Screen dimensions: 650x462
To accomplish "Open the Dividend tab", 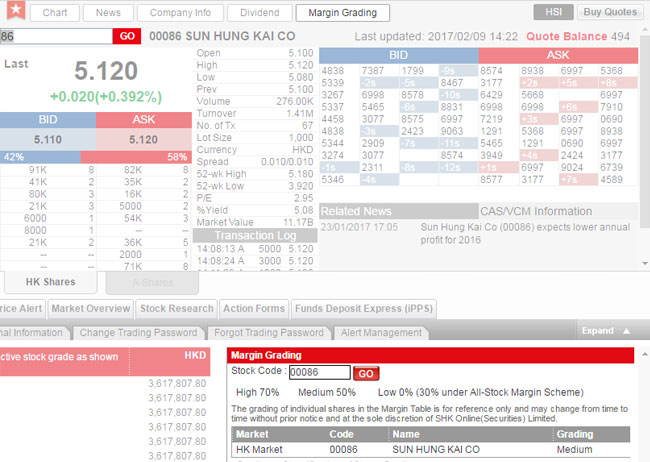I will point(260,13).
